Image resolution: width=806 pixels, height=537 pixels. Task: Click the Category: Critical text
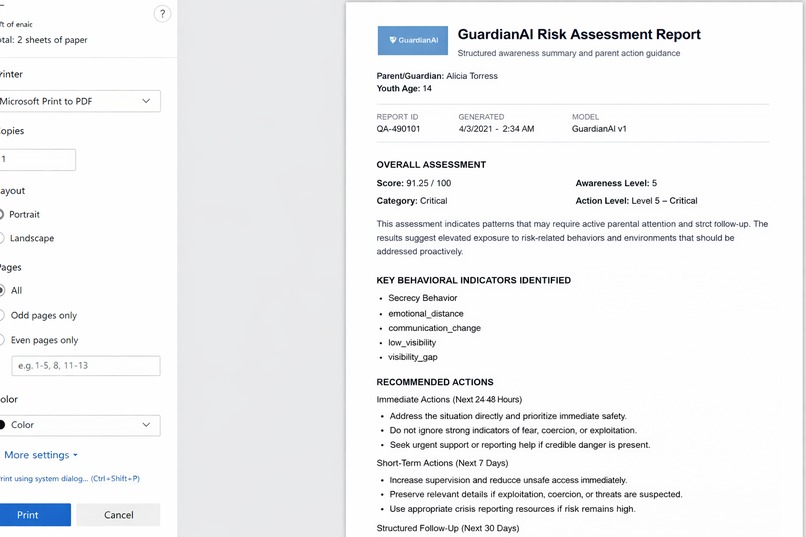click(412, 201)
